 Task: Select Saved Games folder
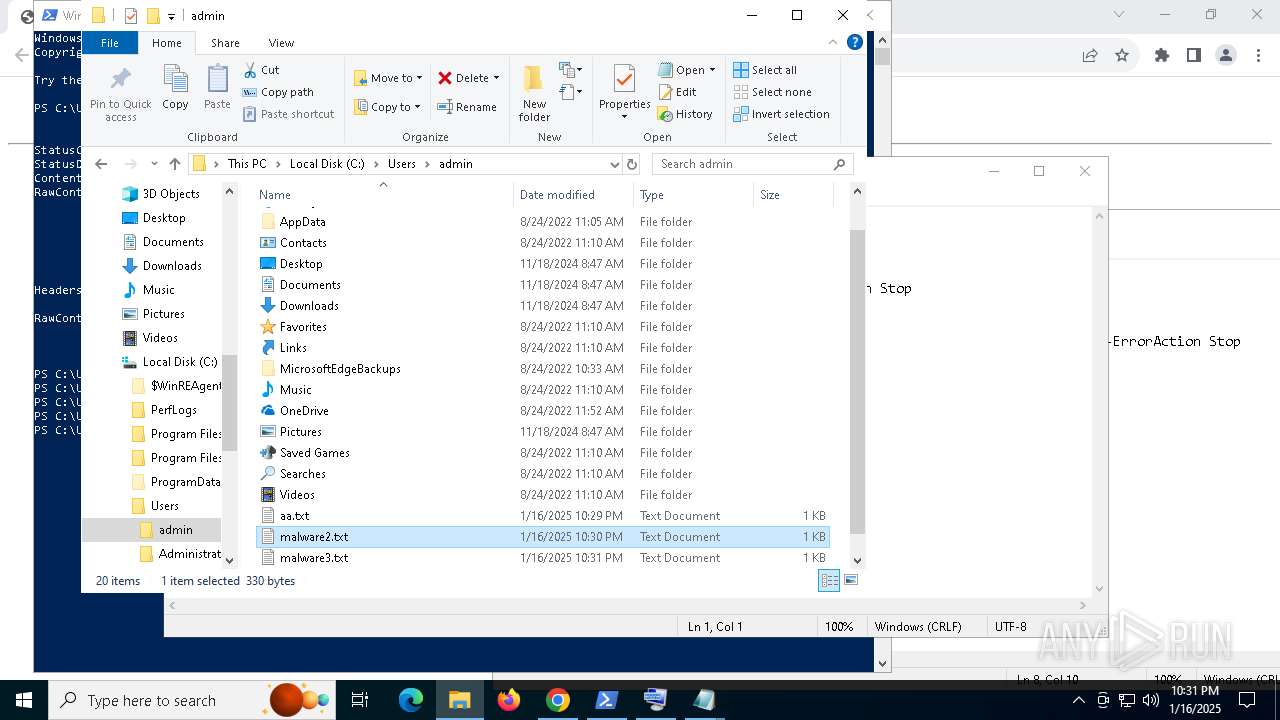(543, 453)
